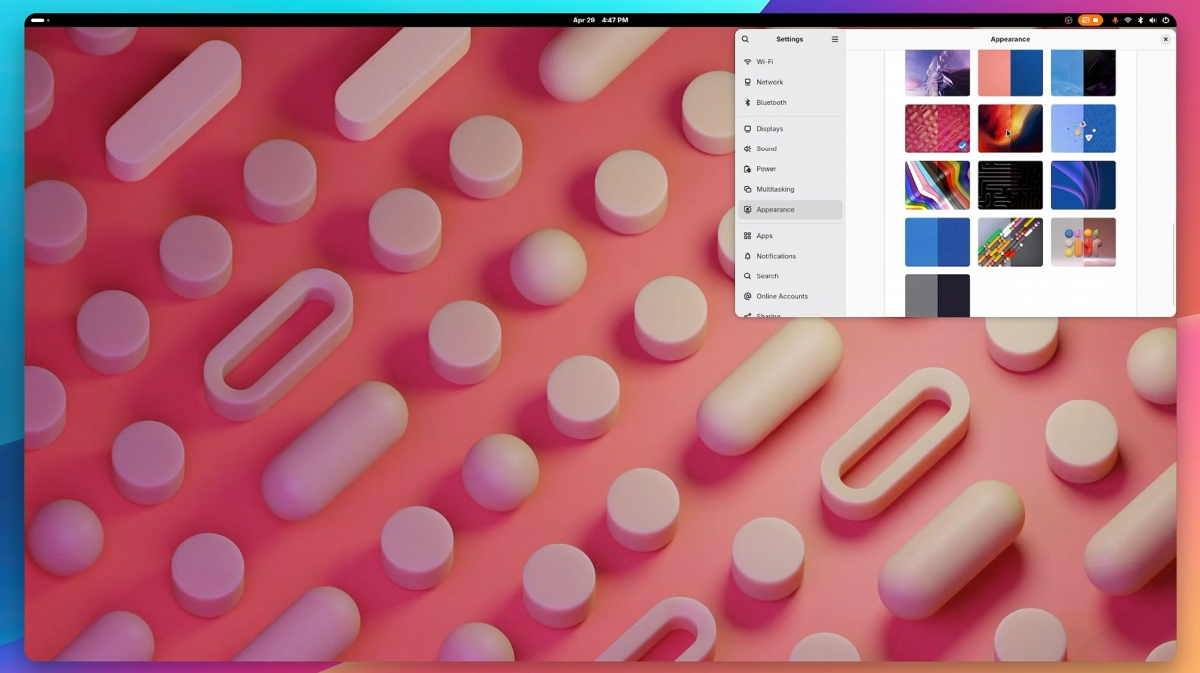Click the Online Accounts at-sign icon

pos(748,296)
